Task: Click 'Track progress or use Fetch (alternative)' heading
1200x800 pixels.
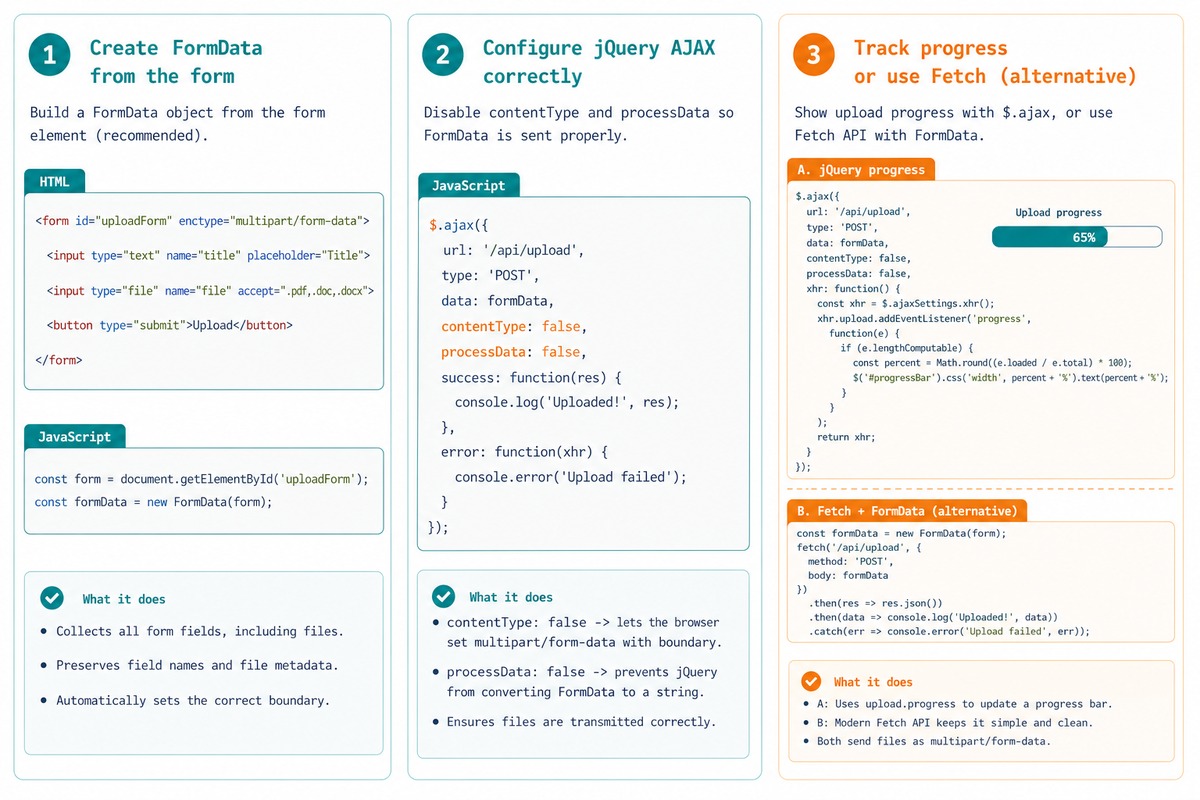Action: 995,61
